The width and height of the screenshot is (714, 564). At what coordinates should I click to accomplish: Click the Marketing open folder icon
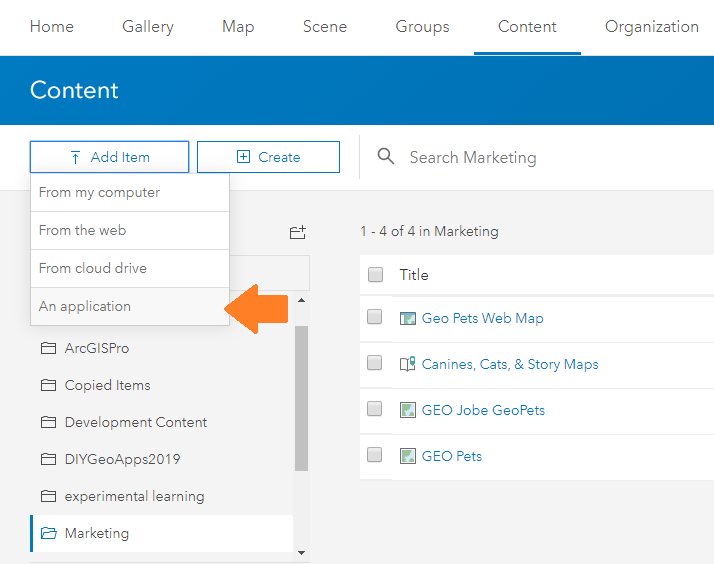click(48, 533)
